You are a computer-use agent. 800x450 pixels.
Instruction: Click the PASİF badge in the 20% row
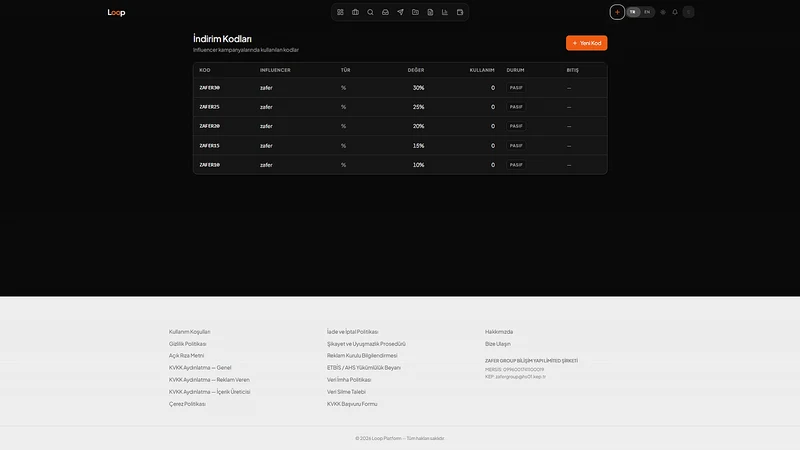click(516, 126)
